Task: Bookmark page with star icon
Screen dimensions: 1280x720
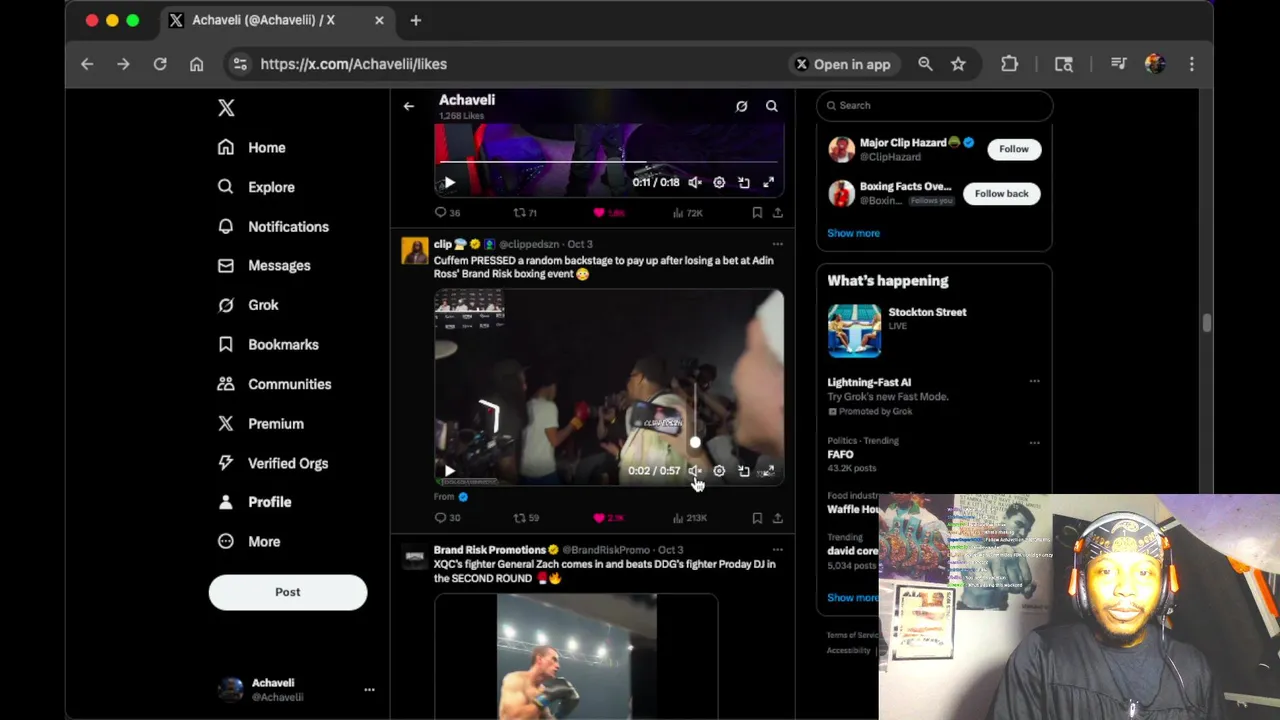Action: [958, 64]
